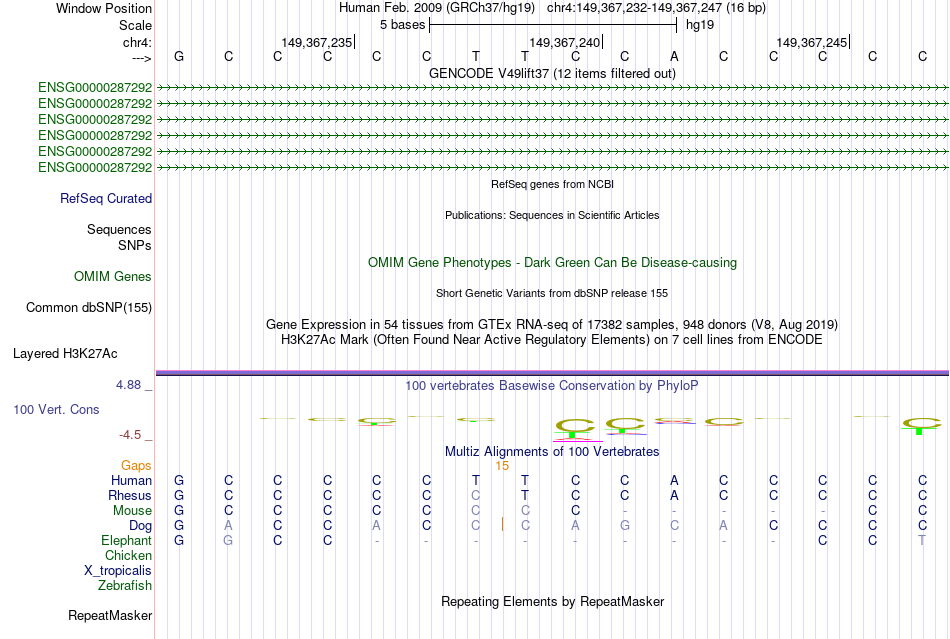Click '100 vertebrates Basewise Conservation by PhyloP' title
This screenshot has height=639, width=950.
point(552,385)
